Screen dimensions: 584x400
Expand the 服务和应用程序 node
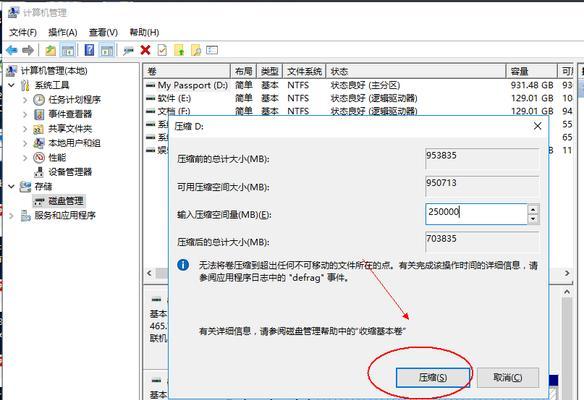pyautogui.click(x=12, y=215)
